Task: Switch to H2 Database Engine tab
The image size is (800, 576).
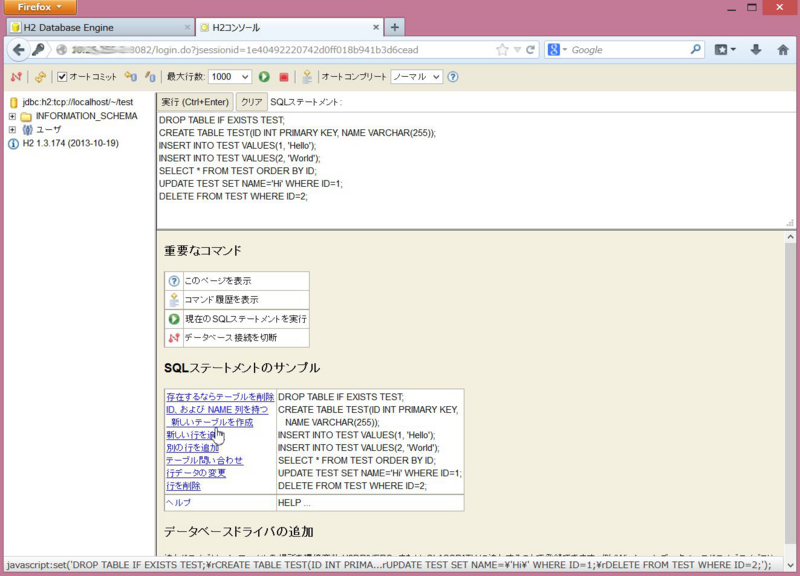Action: tap(100, 28)
